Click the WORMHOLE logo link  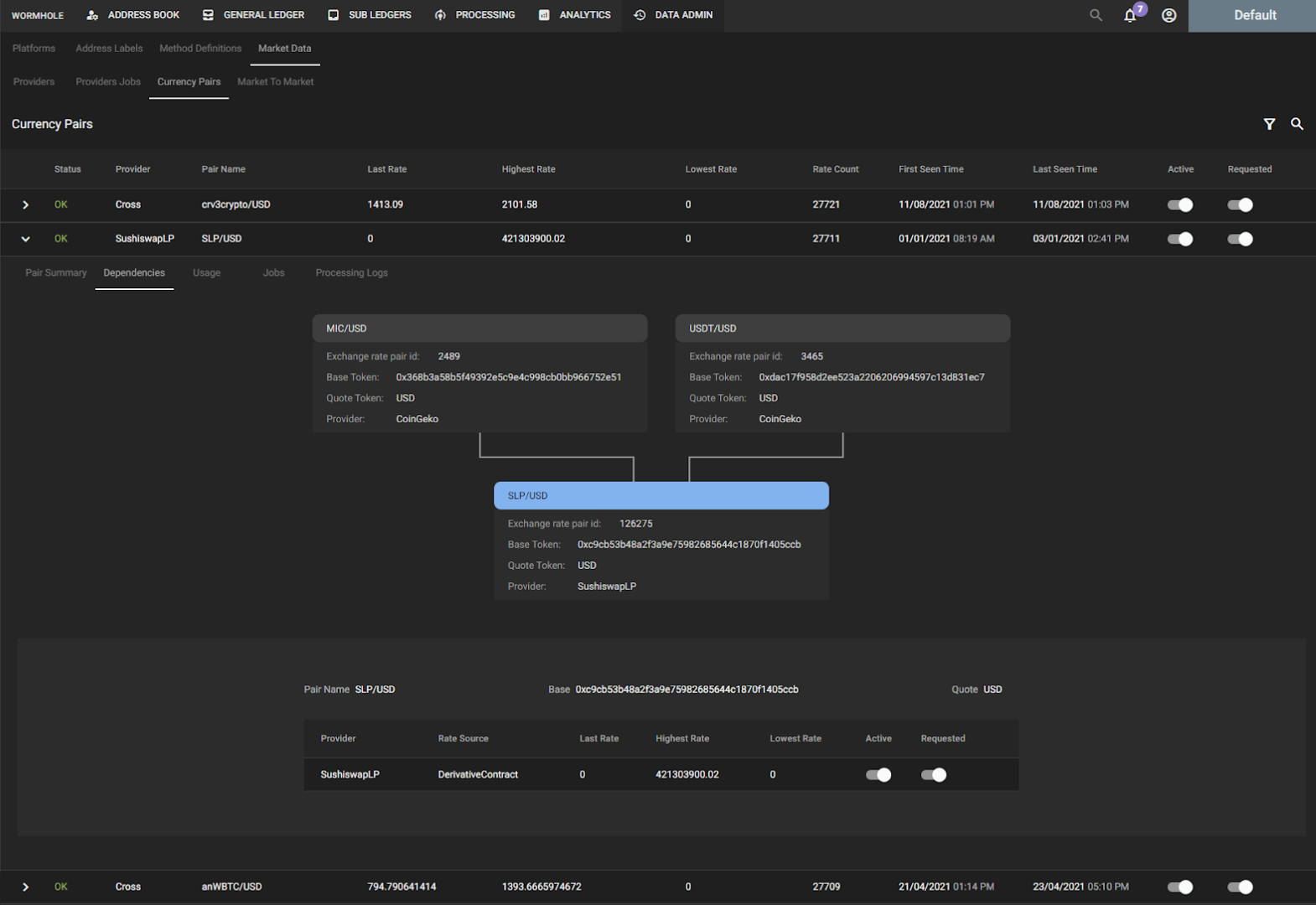(38, 16)
